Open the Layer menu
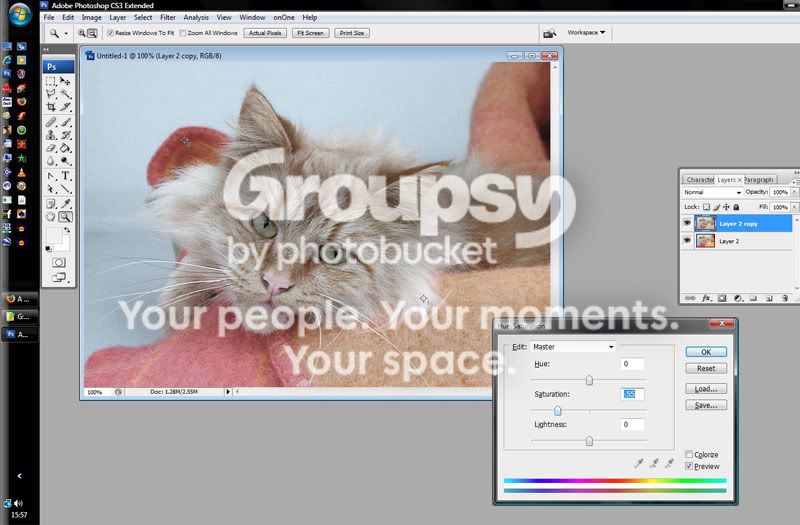Viewport: 800px width, 525px height. click(117, 17)
